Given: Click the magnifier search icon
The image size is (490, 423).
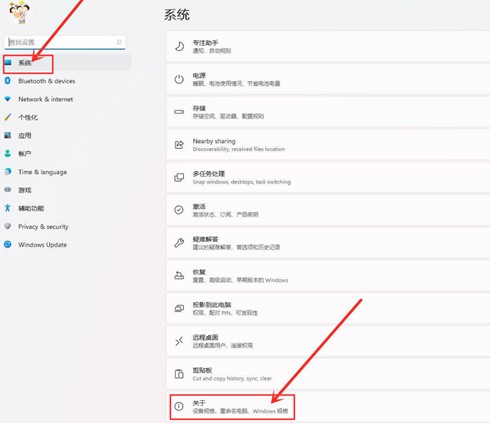Looking at the screenshot, I should coord(119,42).
